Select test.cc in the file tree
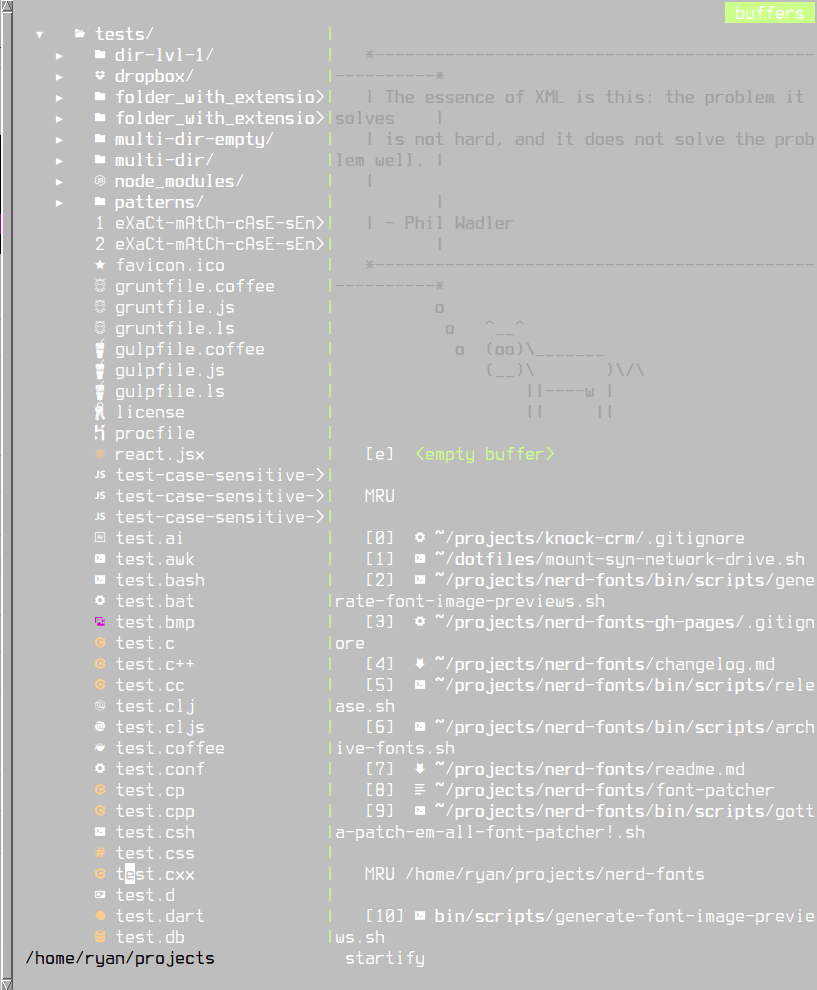 150,685
